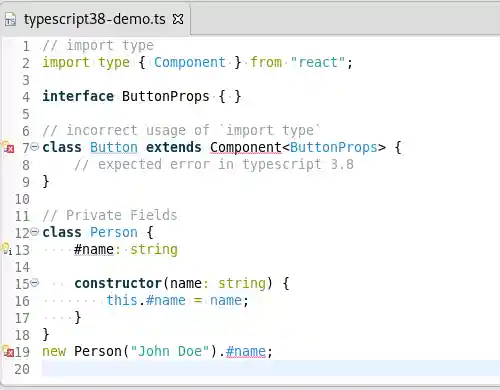Click the constructor keyword

pyautogui.click(x=118, y=283)
